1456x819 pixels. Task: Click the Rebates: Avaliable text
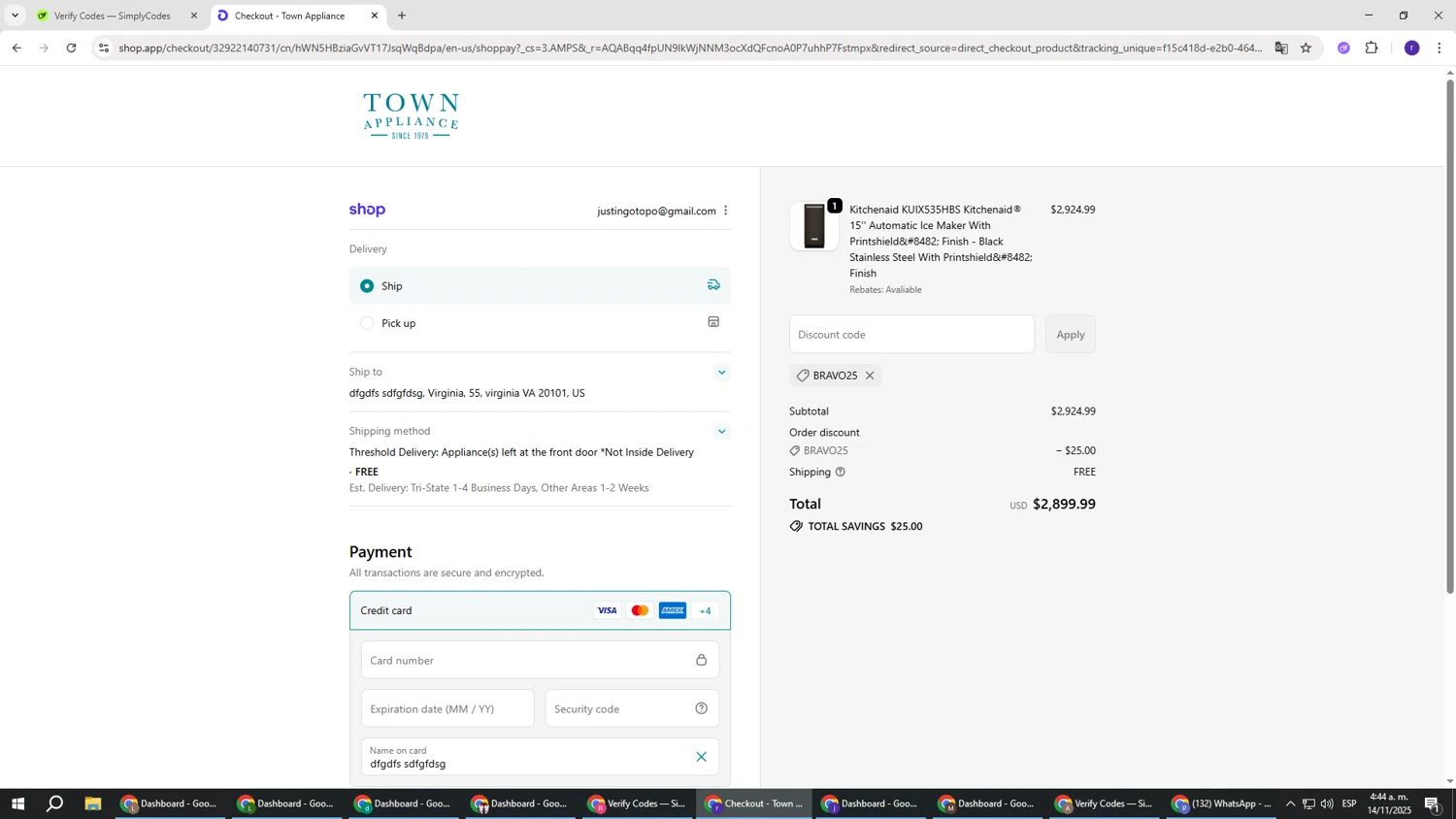[885, 289]
